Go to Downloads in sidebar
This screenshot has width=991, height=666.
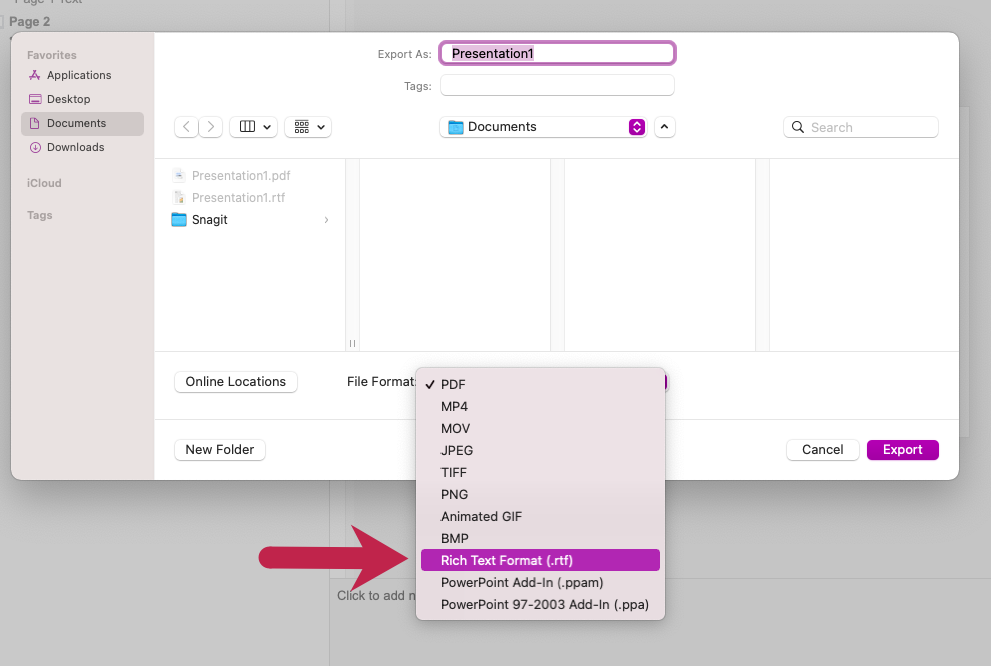75,147
